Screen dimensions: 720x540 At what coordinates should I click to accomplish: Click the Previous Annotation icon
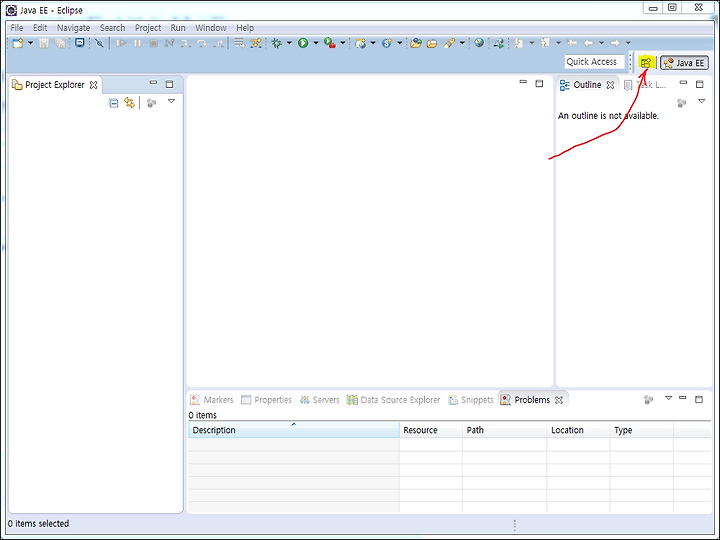(545, 43)
